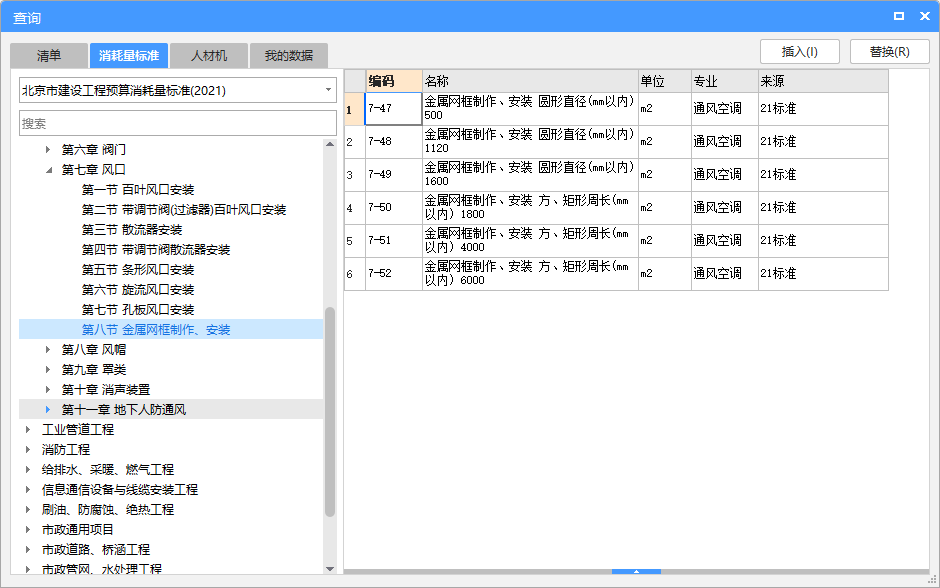Screen dimensions: 940x588
Task: Expand the 市政通用项目 node
Action: point(28,529)
